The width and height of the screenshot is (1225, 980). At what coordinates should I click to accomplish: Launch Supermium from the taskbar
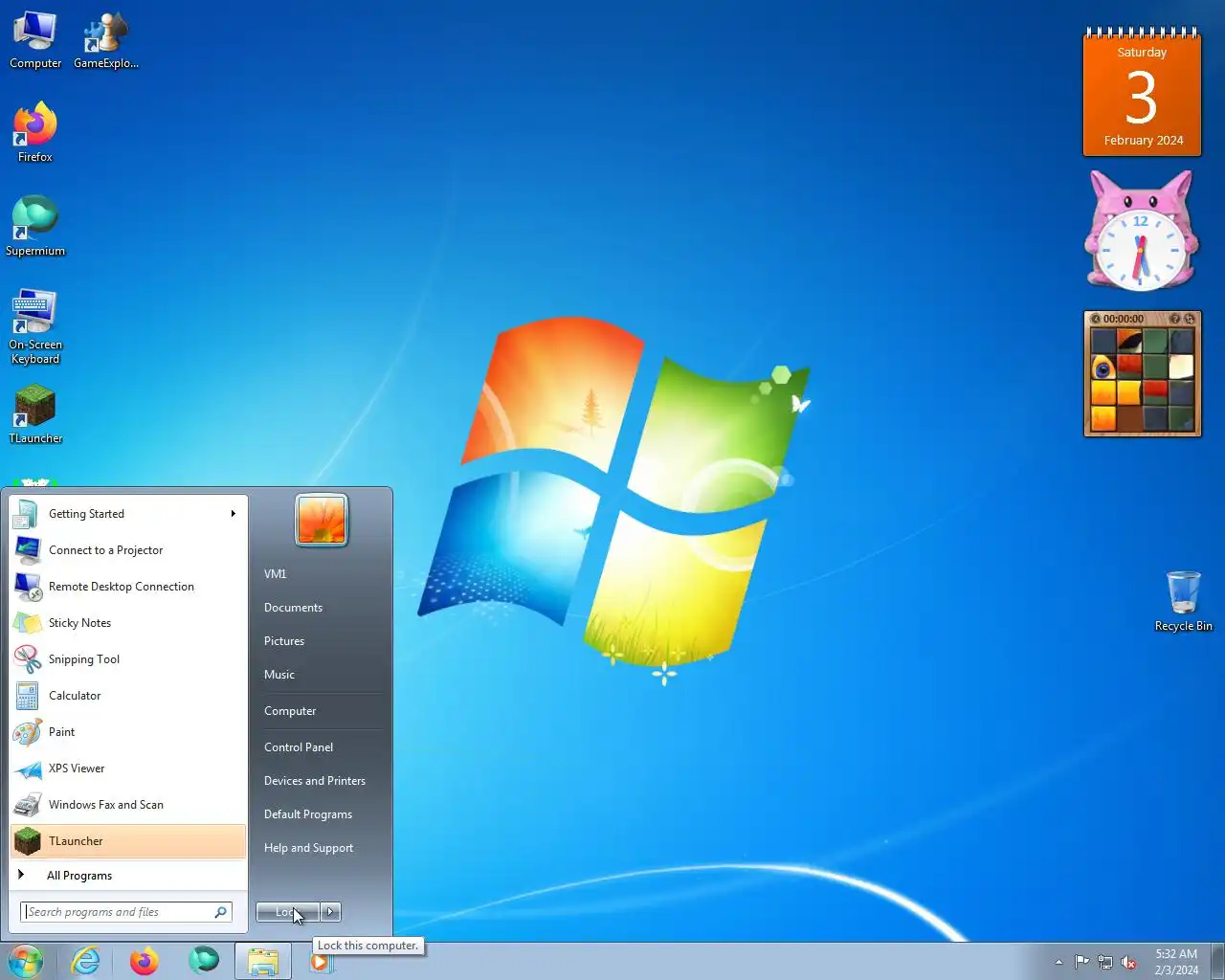pos(204,961)
